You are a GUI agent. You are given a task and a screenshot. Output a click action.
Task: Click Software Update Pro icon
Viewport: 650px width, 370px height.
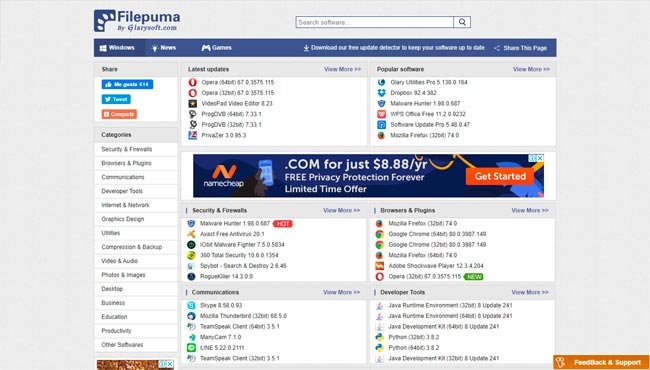click(381, 125)
